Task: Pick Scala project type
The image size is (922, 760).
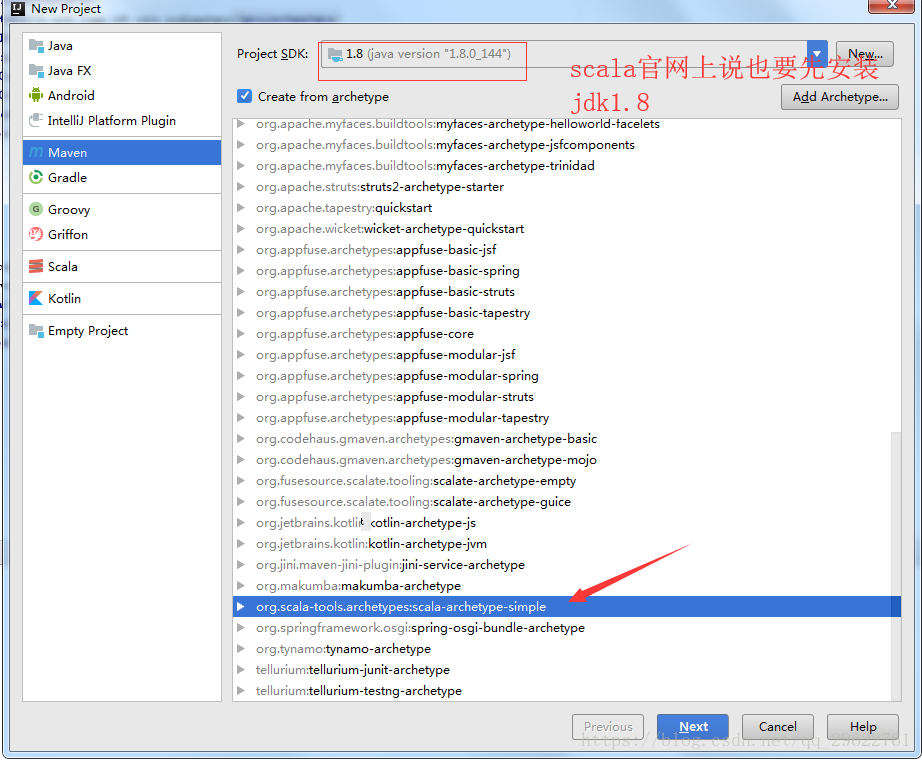Action: 122,266
